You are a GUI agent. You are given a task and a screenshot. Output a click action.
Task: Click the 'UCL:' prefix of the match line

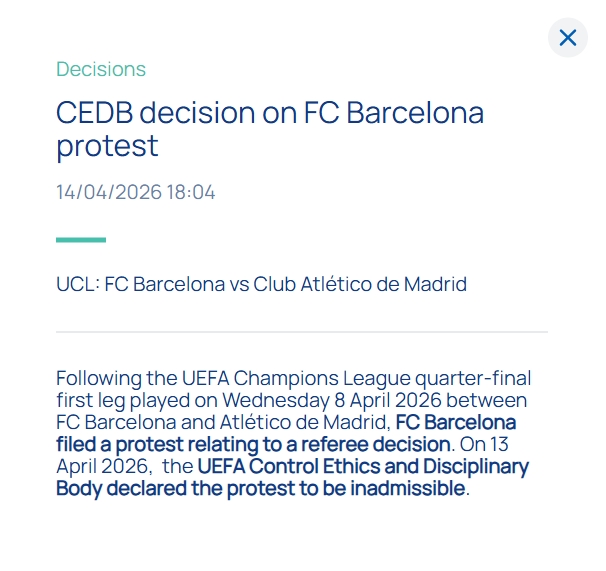click(x=77, y=284)
